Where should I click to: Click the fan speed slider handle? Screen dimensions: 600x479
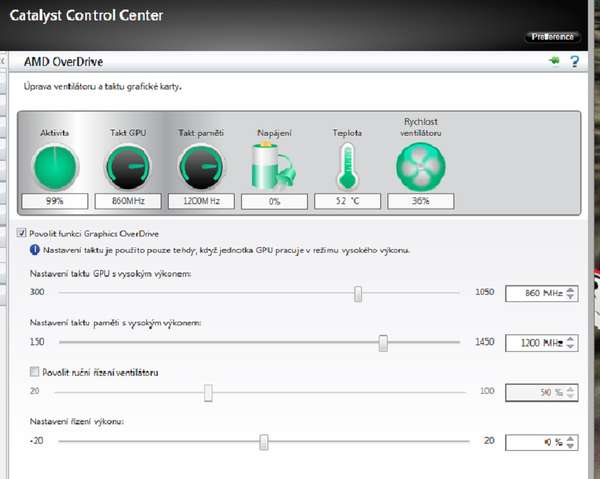208,393
